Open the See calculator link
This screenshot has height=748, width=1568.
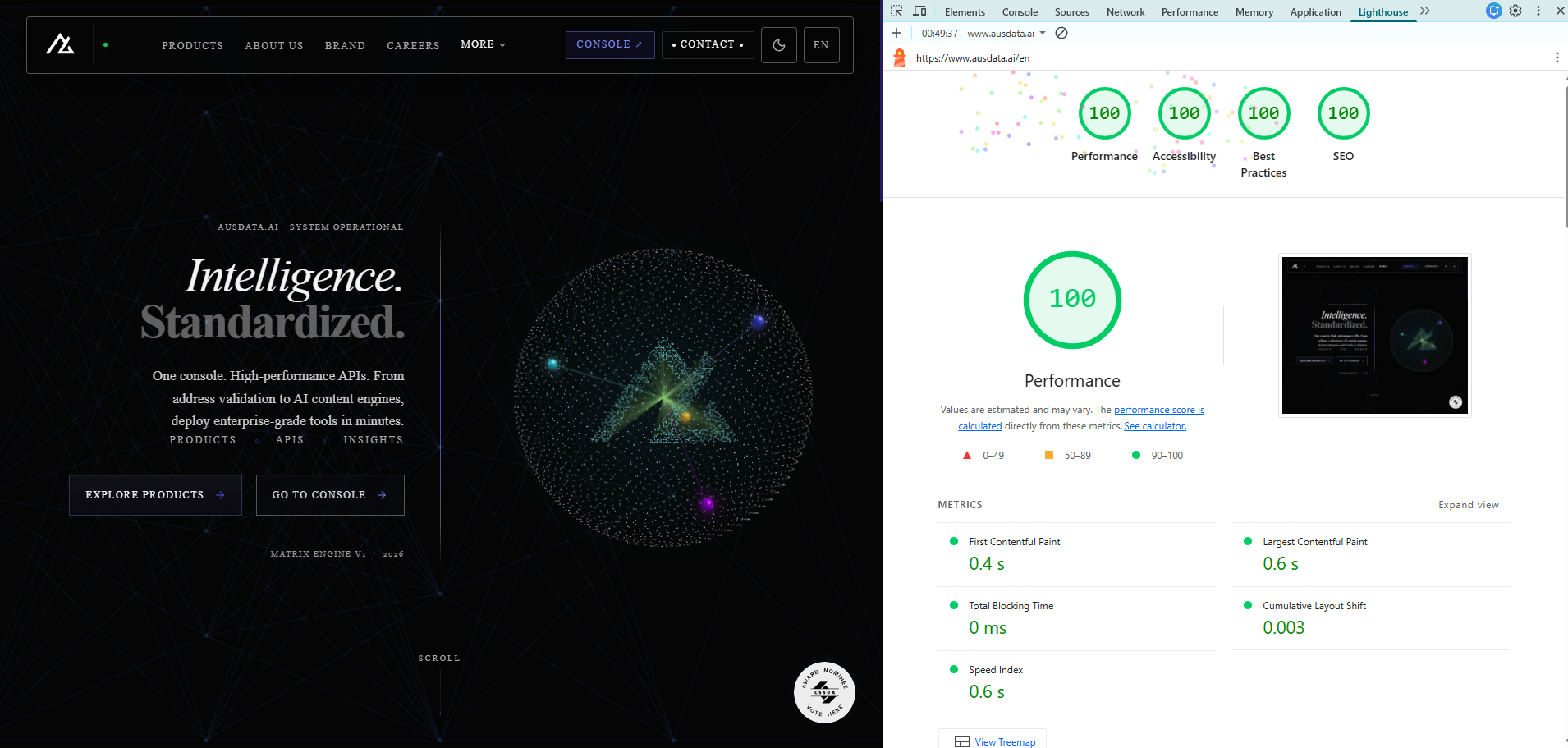click(x=1155, y=426)
